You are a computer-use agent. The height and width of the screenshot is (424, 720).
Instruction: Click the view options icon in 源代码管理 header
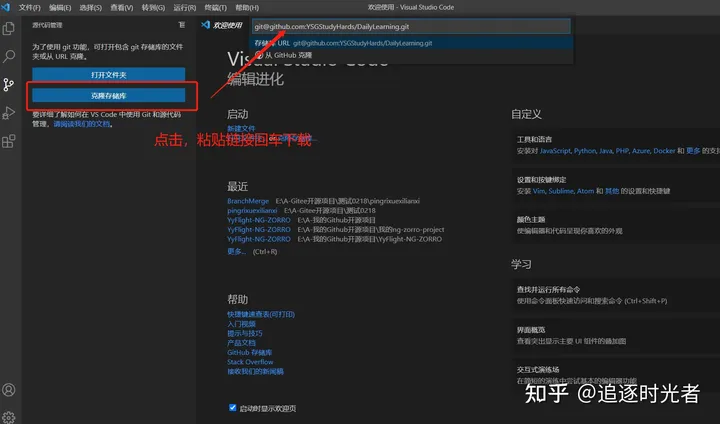pyautogui.click(x=182, y=25)
